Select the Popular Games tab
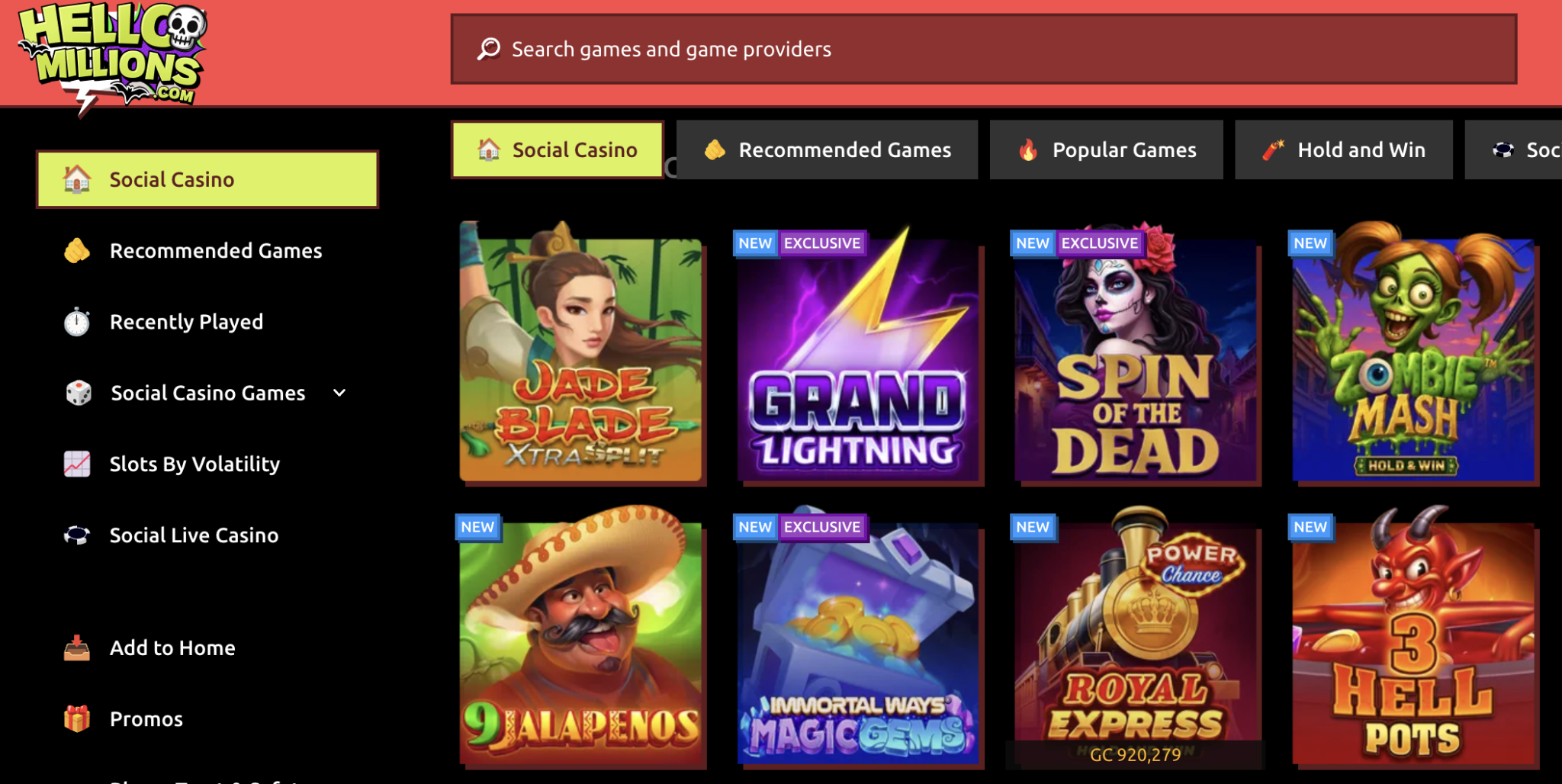 point(1106,149)
